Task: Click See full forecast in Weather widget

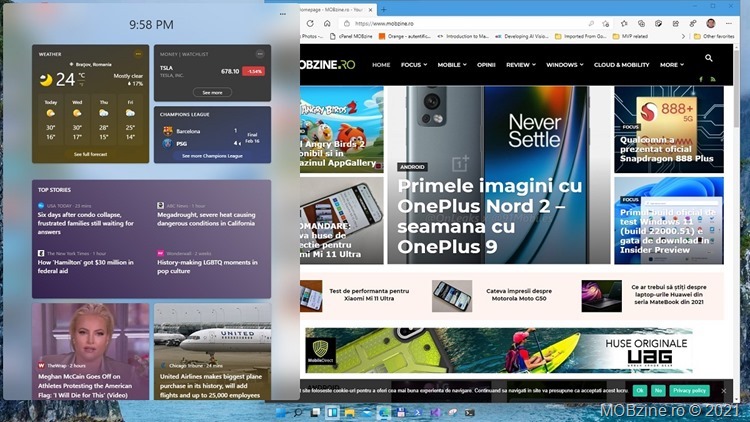Action: point(90,154)
